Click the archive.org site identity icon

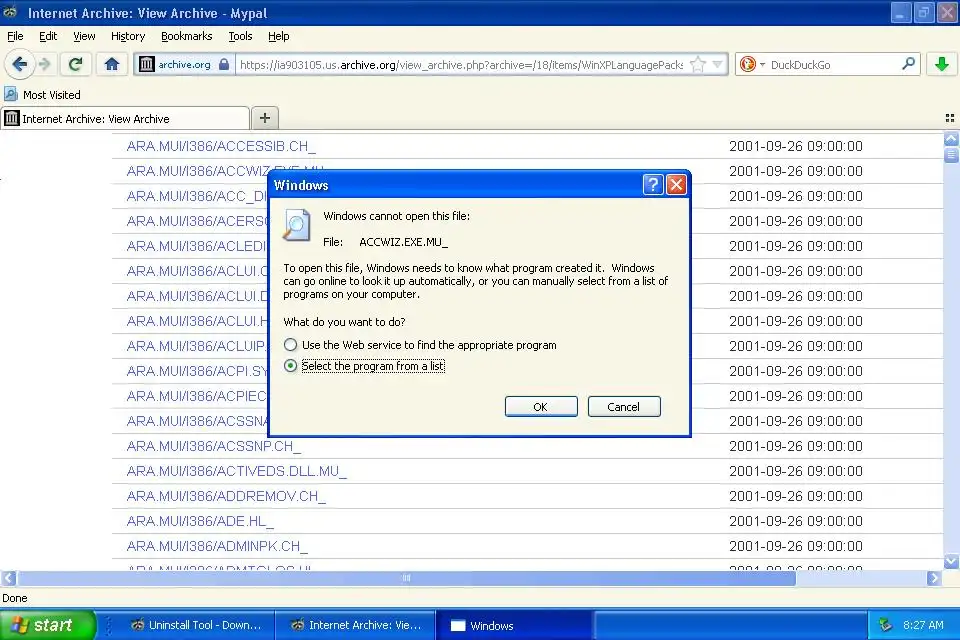point(147,64)
